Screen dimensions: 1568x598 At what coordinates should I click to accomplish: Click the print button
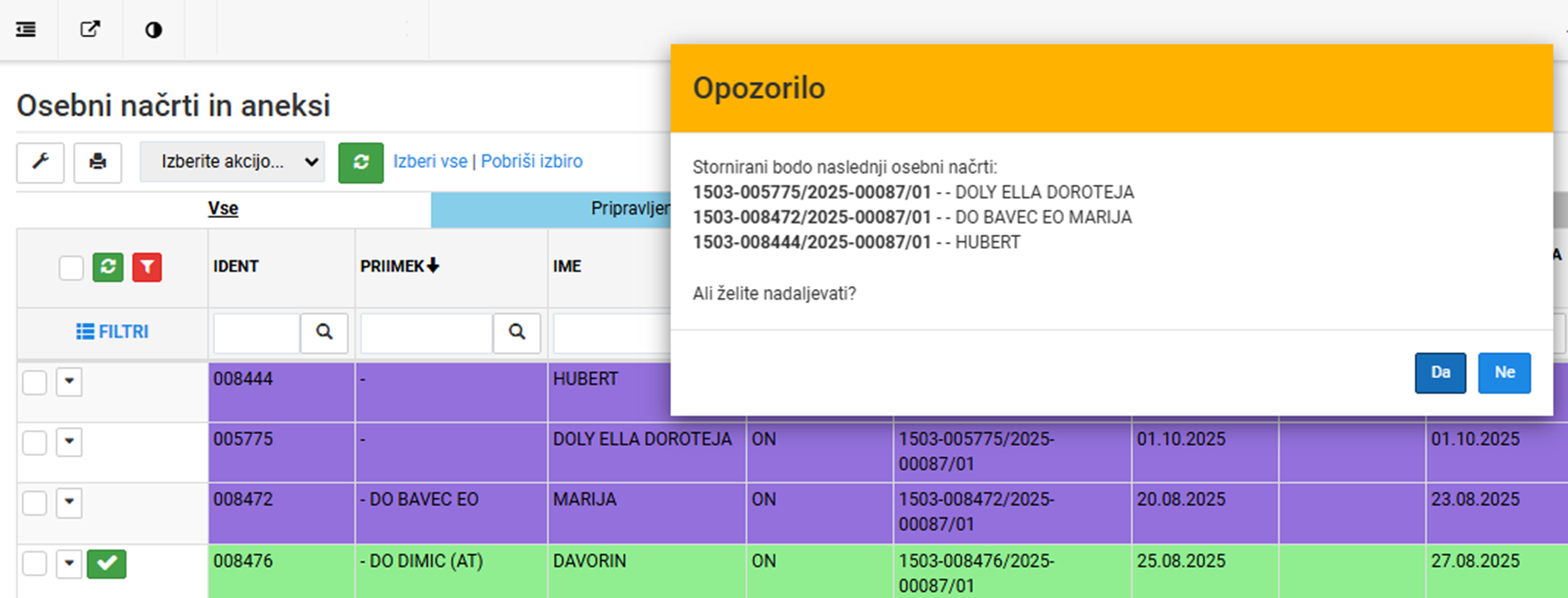click(x=98, y=161)
